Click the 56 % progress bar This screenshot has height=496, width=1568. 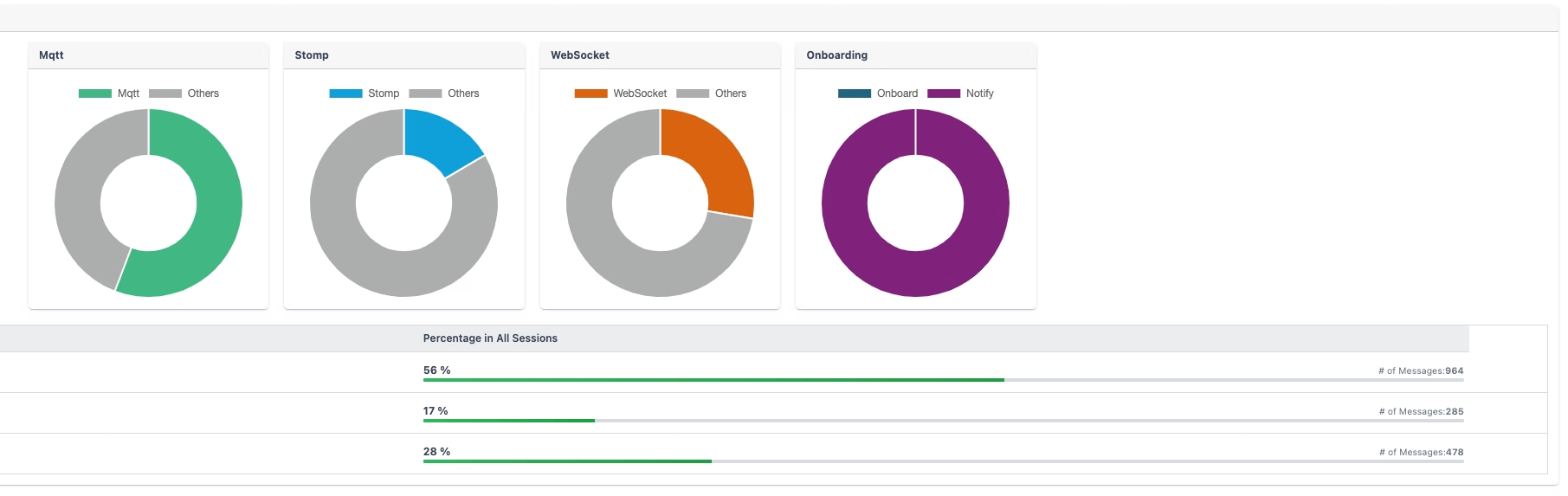tap(943, 380)
